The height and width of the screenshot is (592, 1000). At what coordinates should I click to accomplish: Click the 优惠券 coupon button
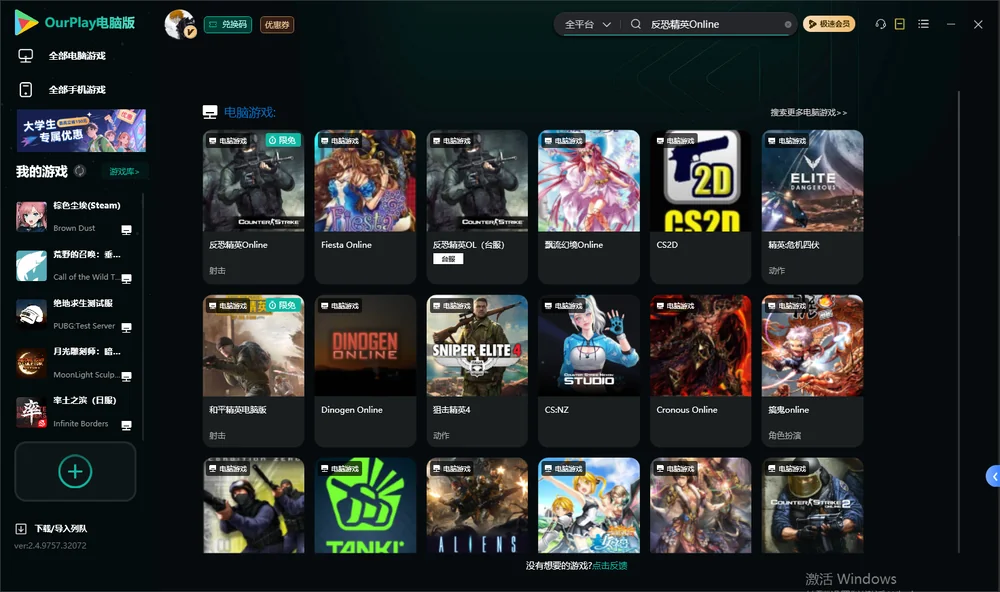click(x=277, y=24)
